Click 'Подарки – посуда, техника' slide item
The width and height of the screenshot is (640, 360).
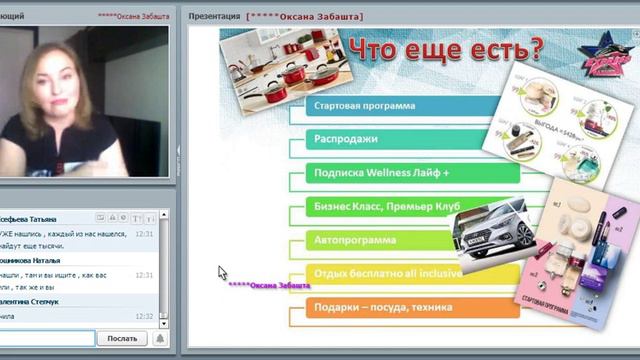click(x=413, y=307)
